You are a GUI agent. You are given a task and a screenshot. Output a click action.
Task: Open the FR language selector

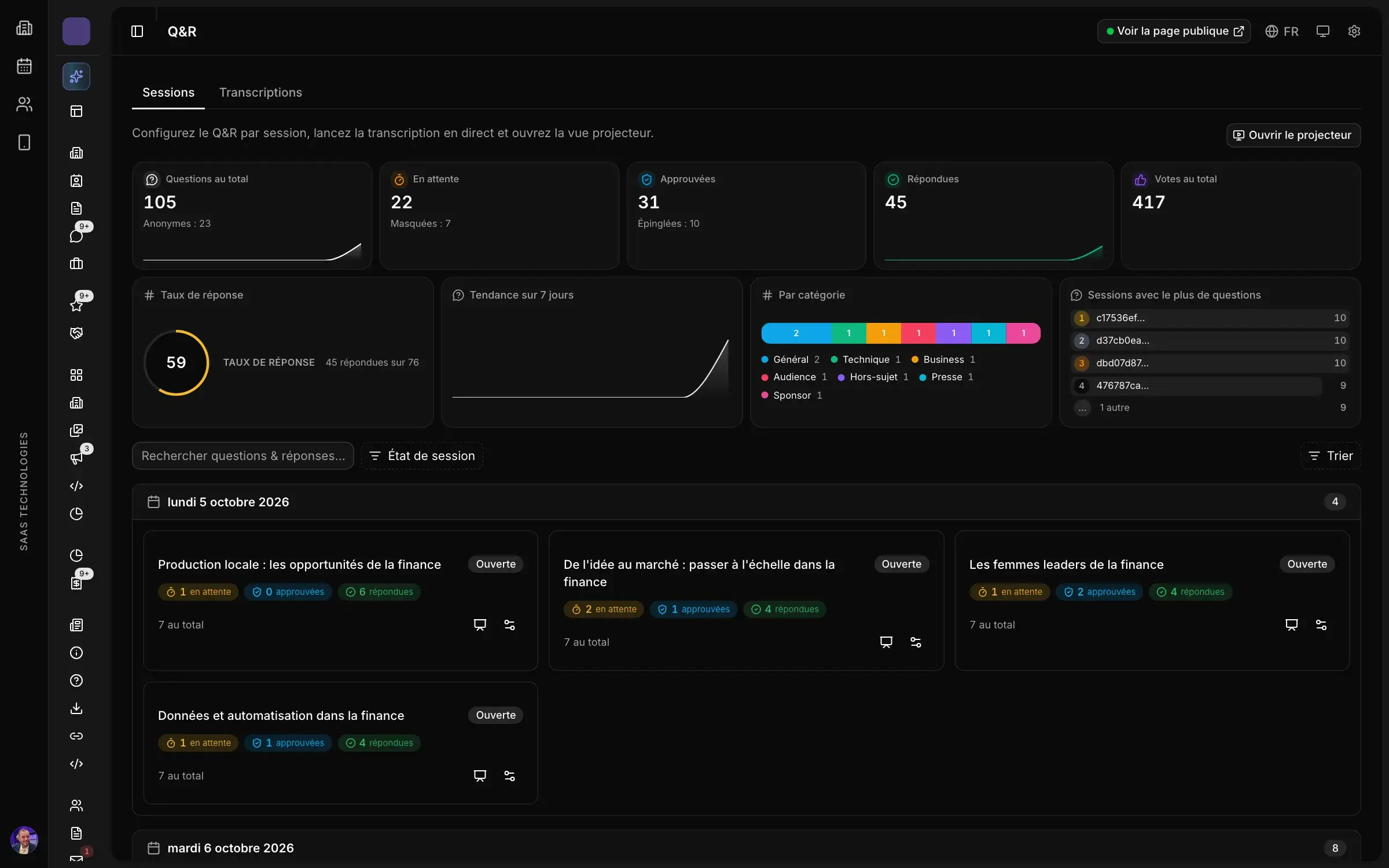point(1281,31)
